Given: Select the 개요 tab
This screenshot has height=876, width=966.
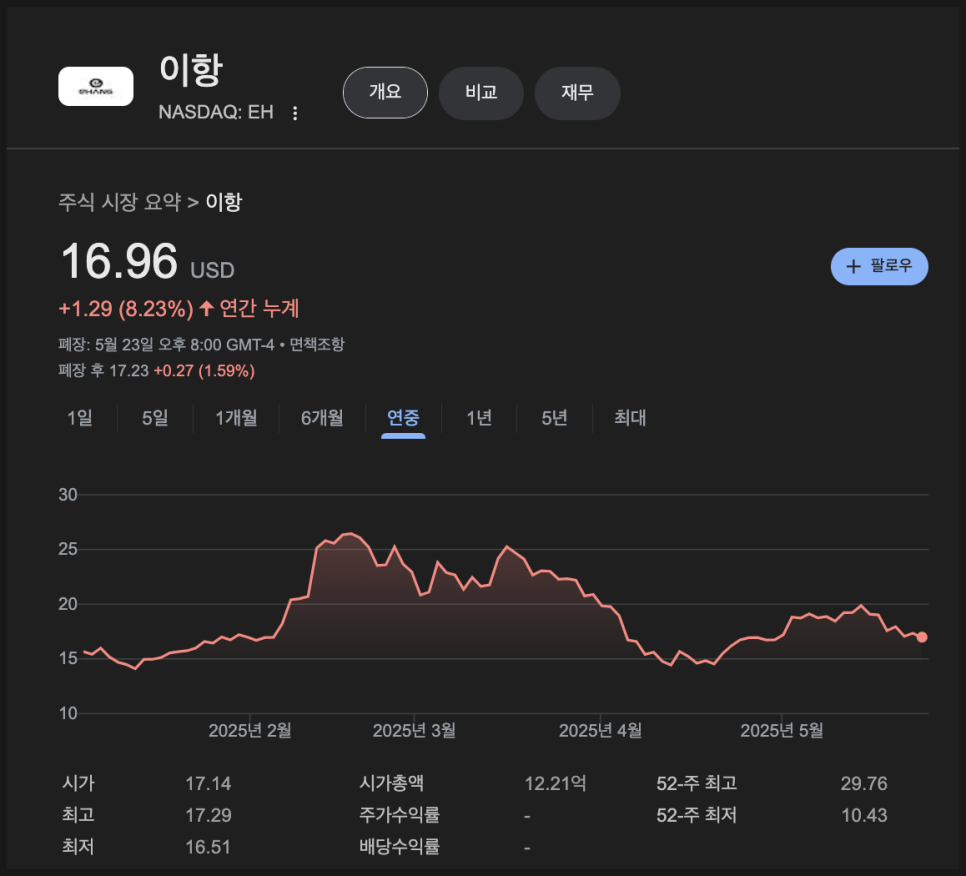Looking at the screenshot, I should click(385, 92).
